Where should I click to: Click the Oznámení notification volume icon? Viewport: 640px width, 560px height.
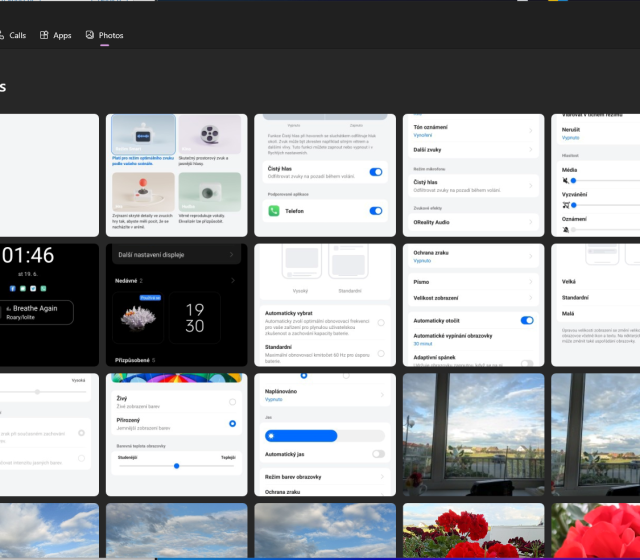coord(565,229)
